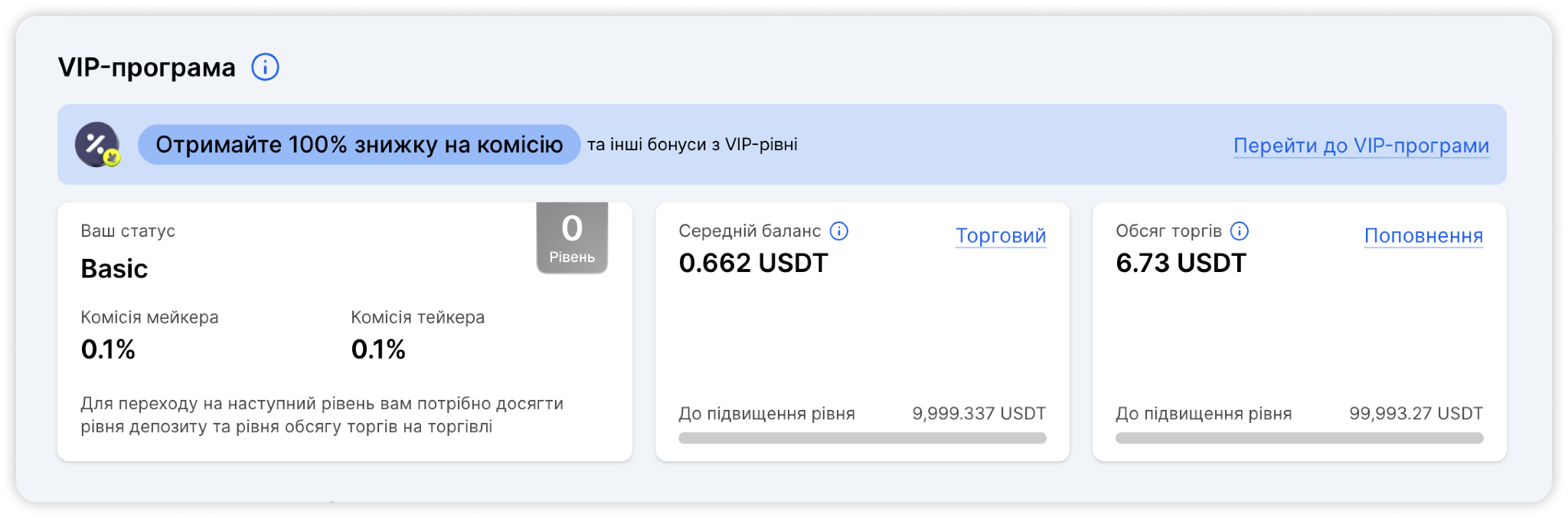Click the level 0 Рівень badge
The width and height of the screenshot is (1568, 518).
click(572, 238)
